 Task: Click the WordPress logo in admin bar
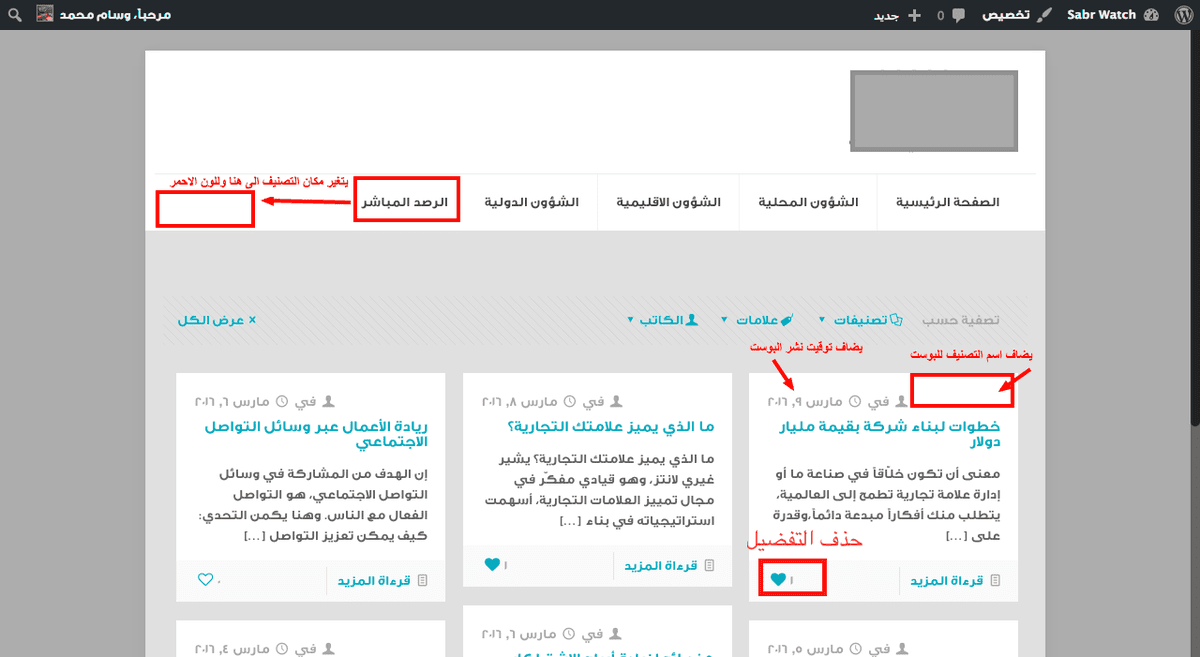pos(1179,15)
